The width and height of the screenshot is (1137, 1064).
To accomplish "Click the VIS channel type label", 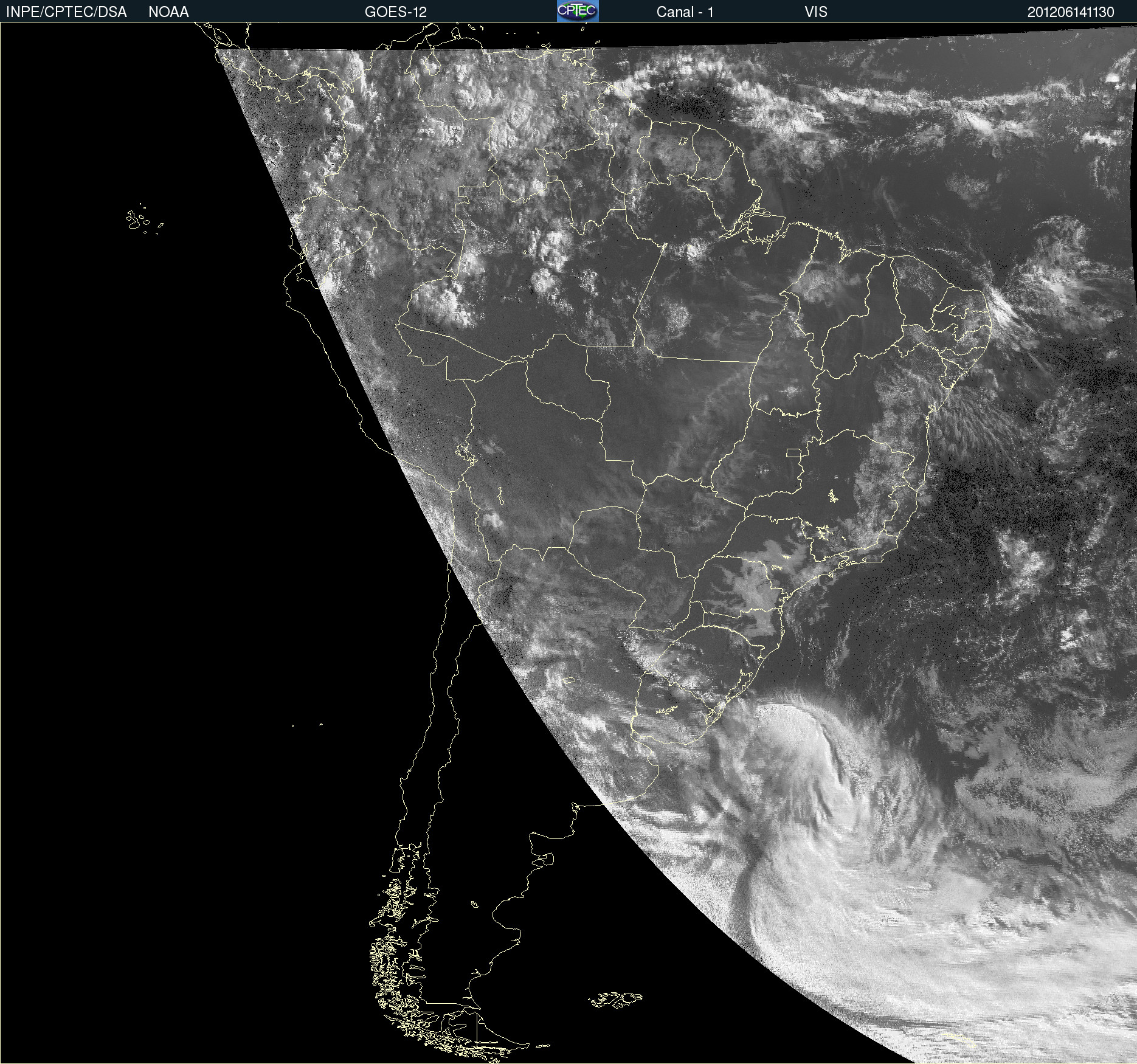I will pos(816,12).
